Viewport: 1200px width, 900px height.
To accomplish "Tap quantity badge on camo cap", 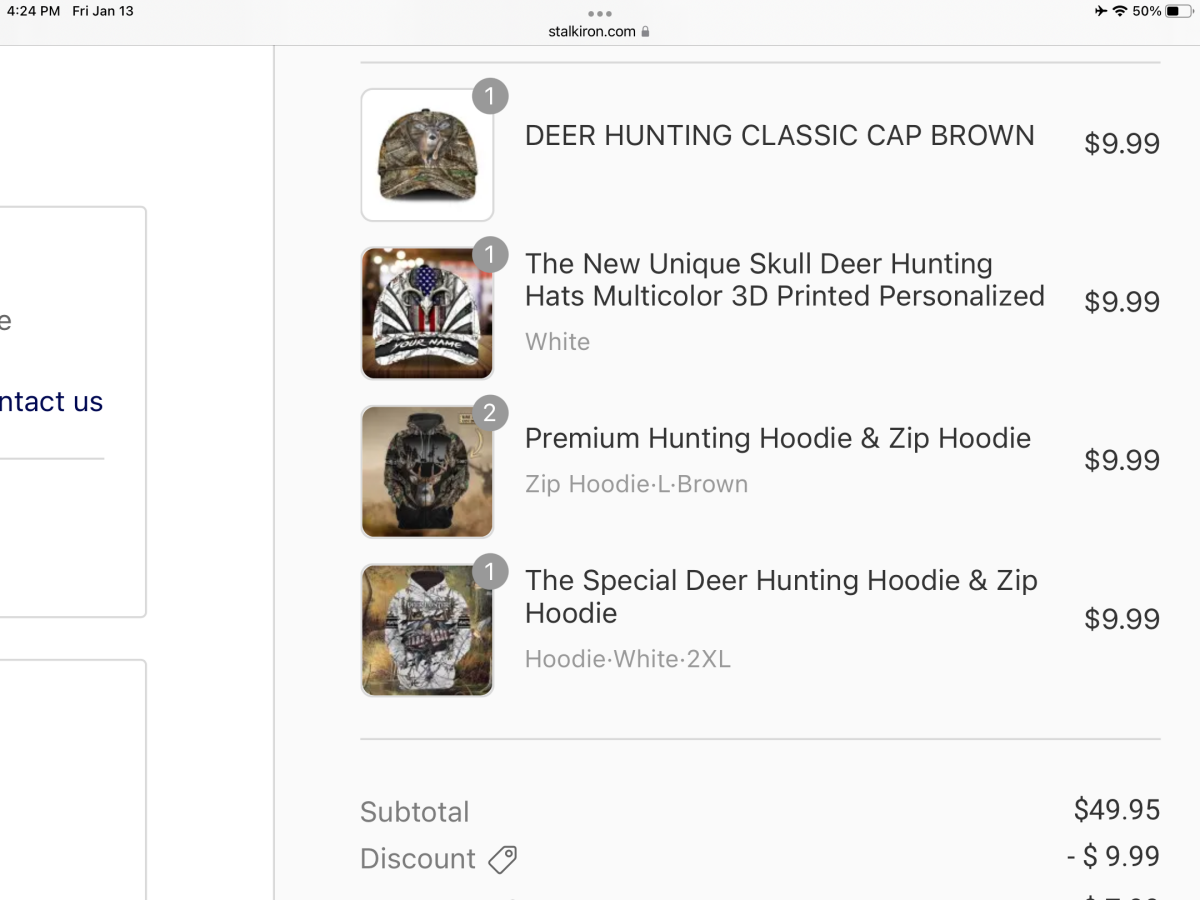I will coord(490,97).
